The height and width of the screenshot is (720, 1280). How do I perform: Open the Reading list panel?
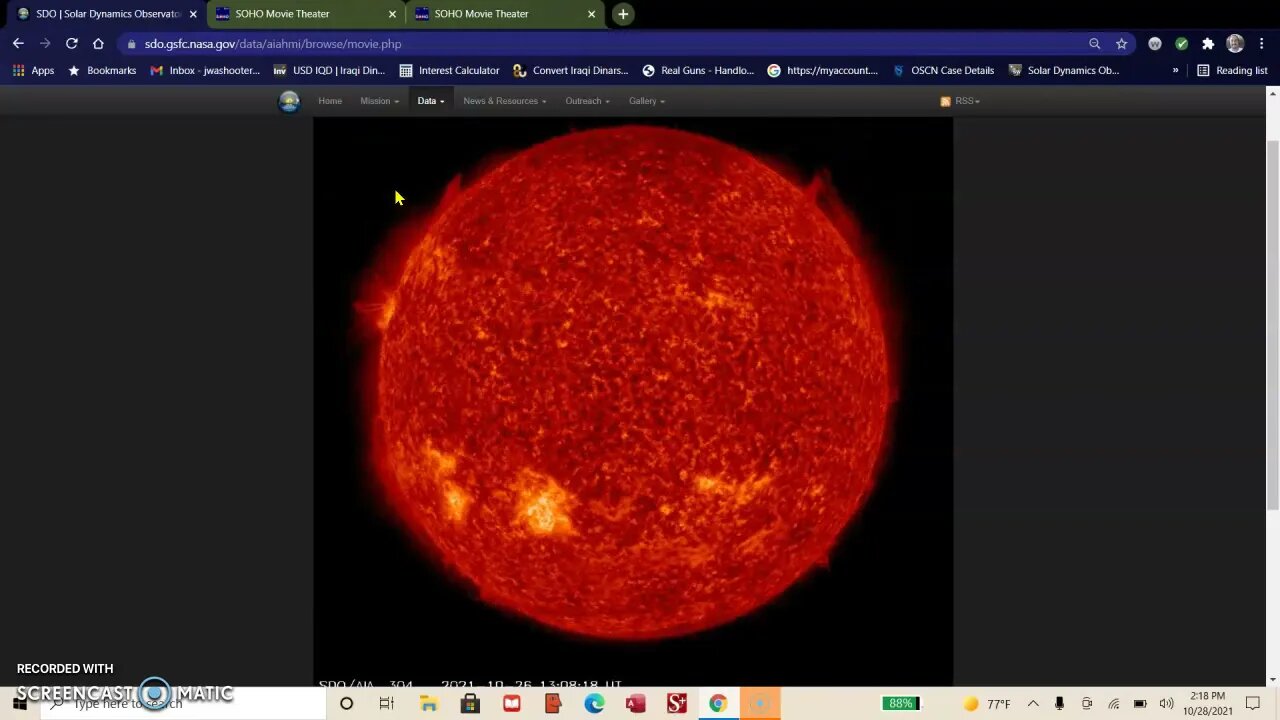pyautogui.click(x=1232, y=71)
